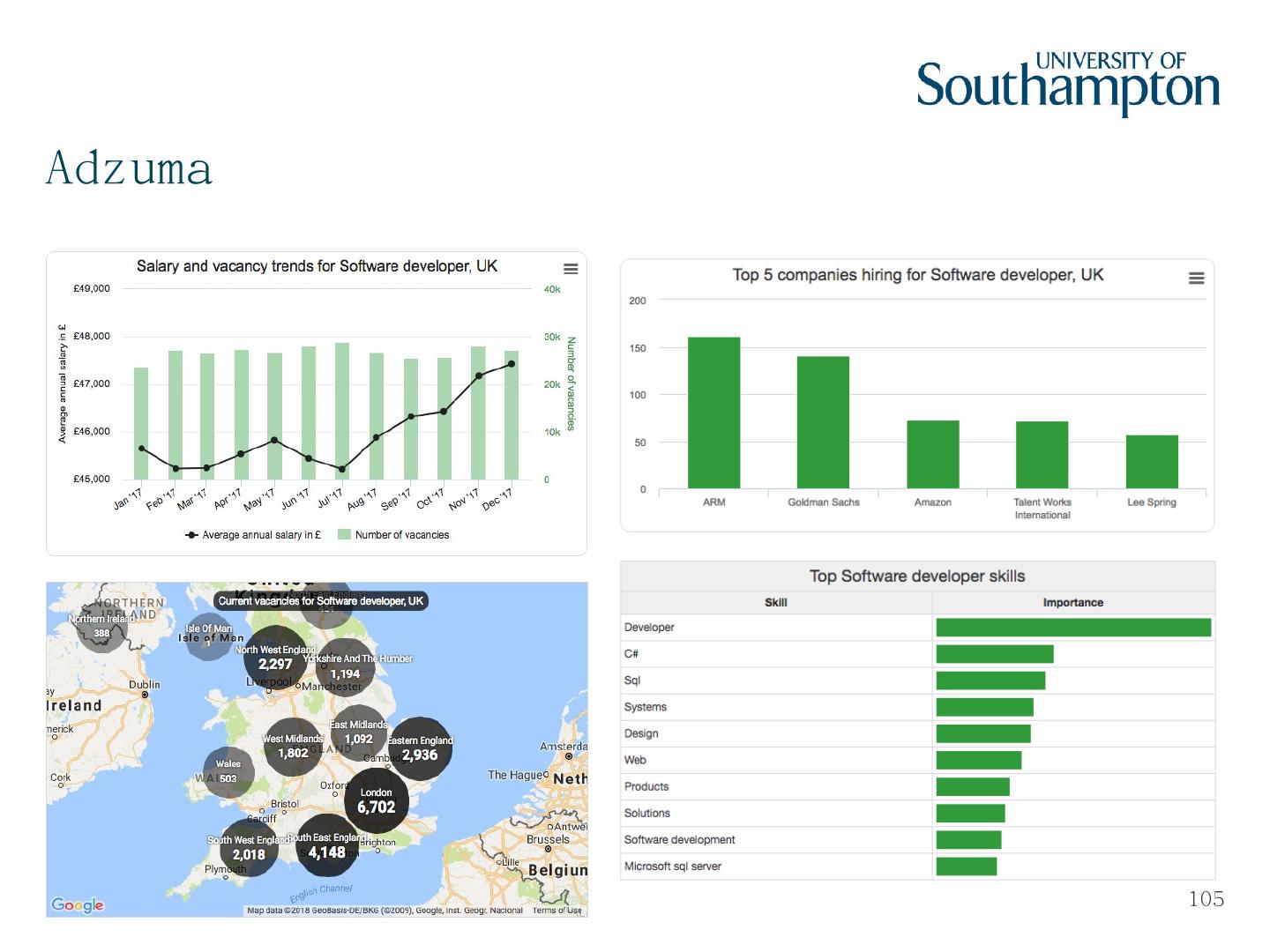Click the Developer importance bar

[x=1073, y=628]
